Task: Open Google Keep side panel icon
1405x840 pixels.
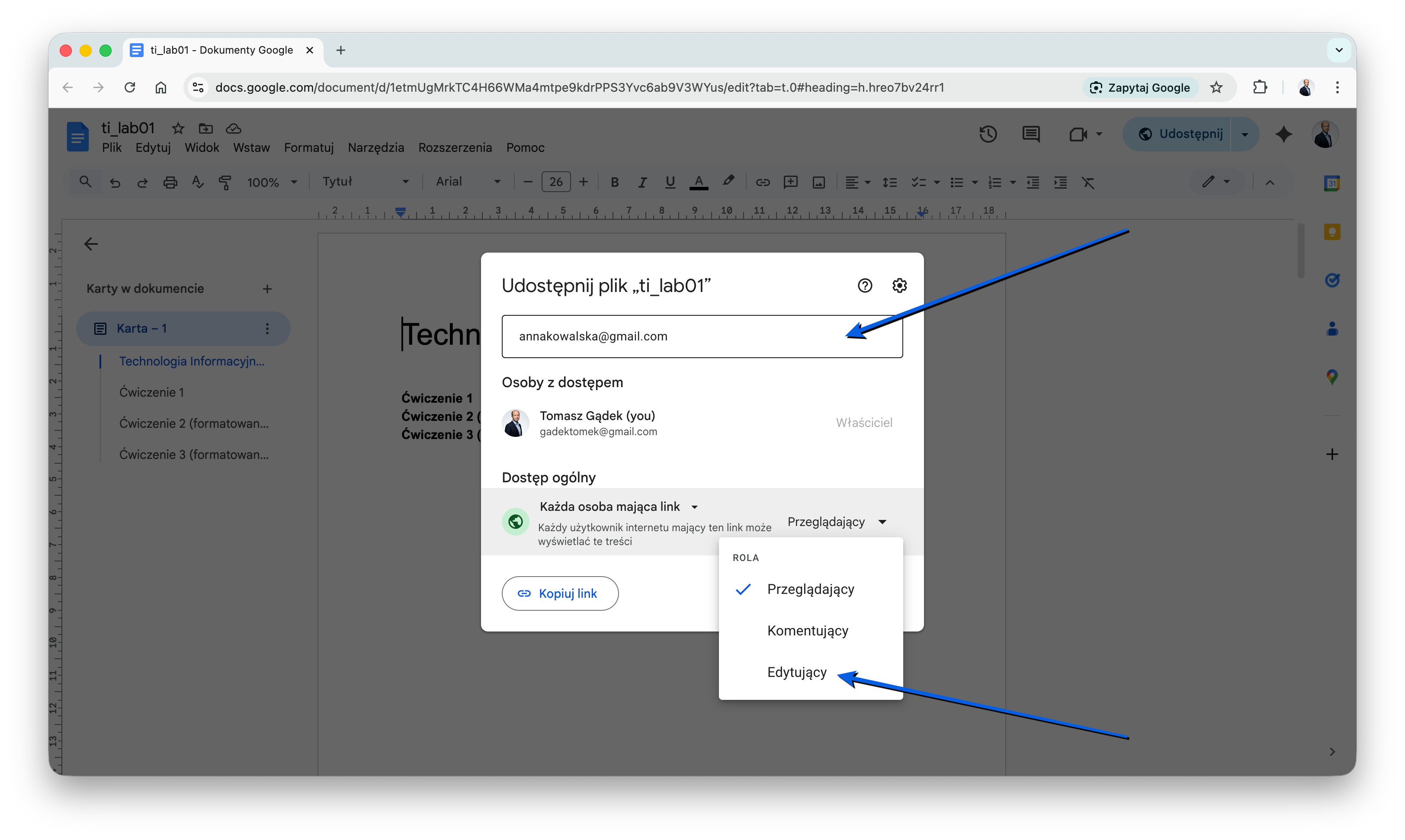Action: tap(1331, 231)
